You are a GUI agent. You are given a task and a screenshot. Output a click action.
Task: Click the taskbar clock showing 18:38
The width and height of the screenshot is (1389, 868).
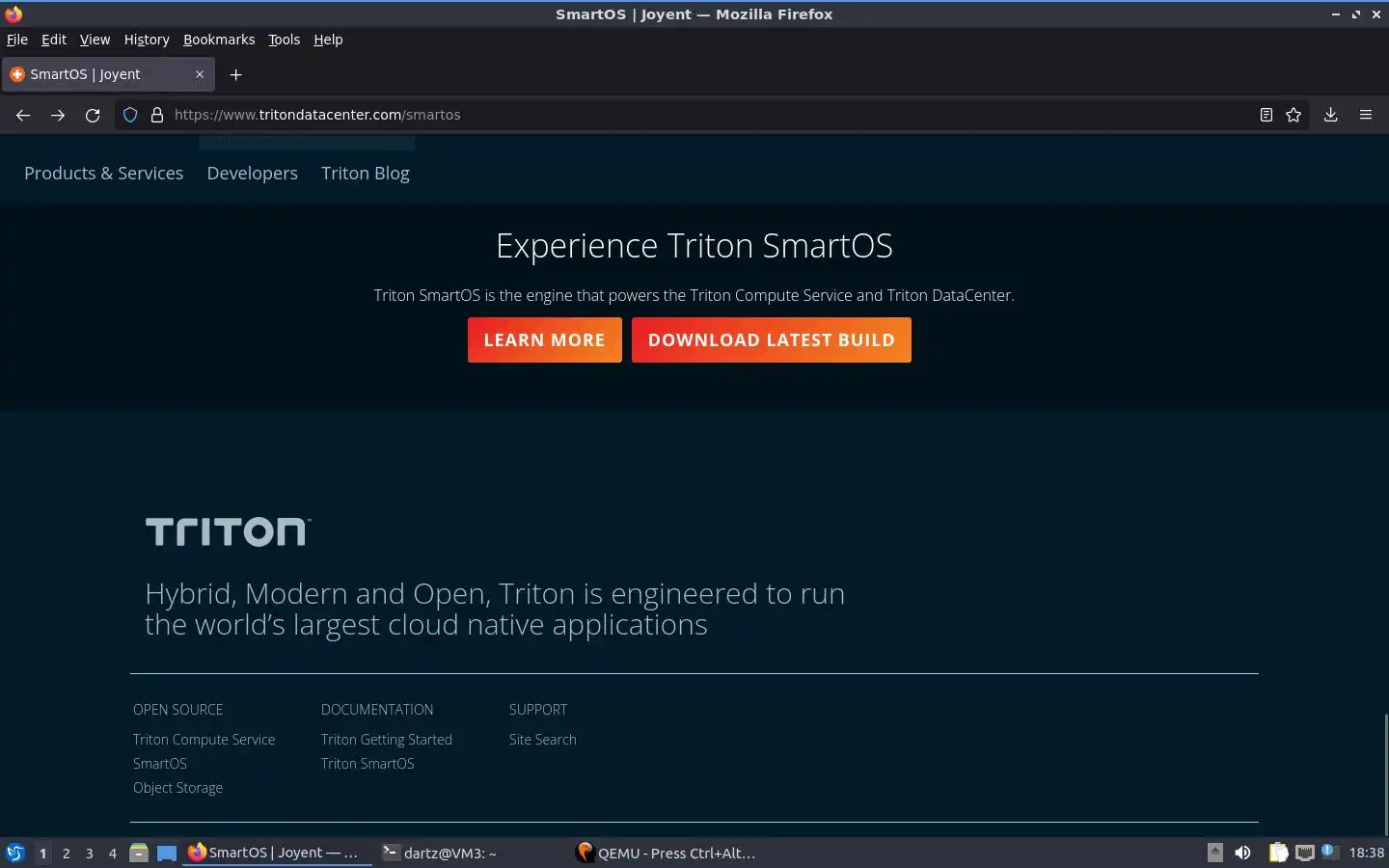coord(1366,853)
